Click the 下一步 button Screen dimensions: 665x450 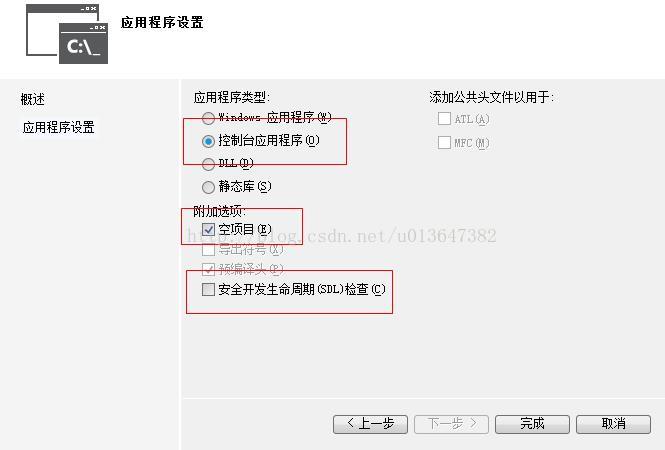click(x=451, y=424)
